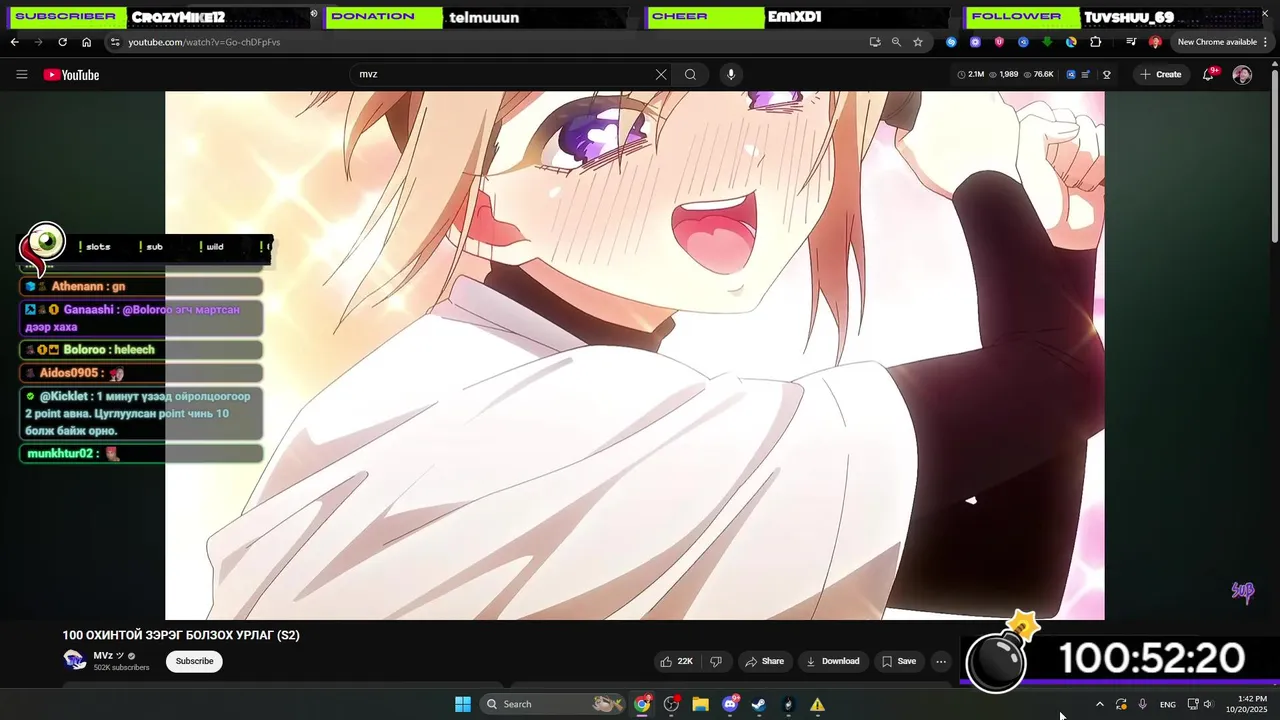This screenshot has height=720, width=1280.
Task: Open Discord from the taskbar
Action: click(x=730, y=704)
